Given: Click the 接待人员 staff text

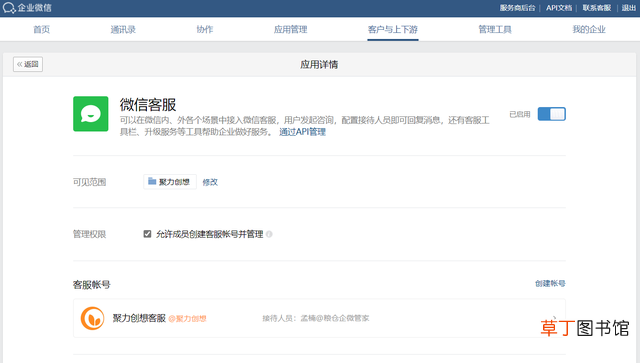Looking at the screenshot, I should (x=316, y=318).
